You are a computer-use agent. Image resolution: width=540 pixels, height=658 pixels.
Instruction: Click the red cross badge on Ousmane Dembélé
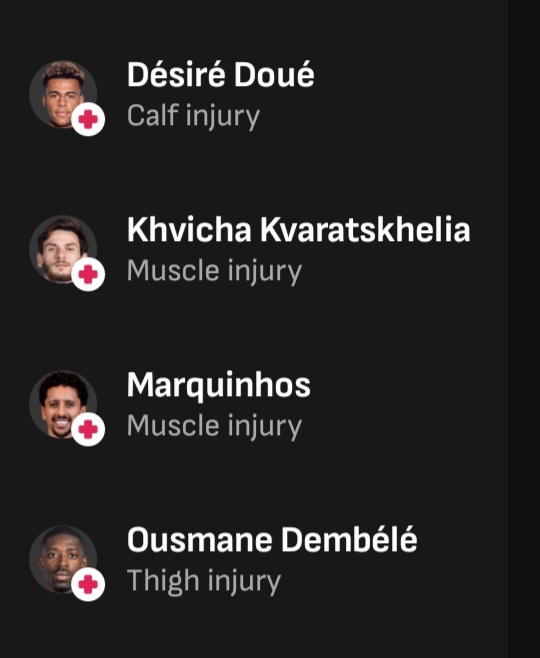[x=88, y=585]
